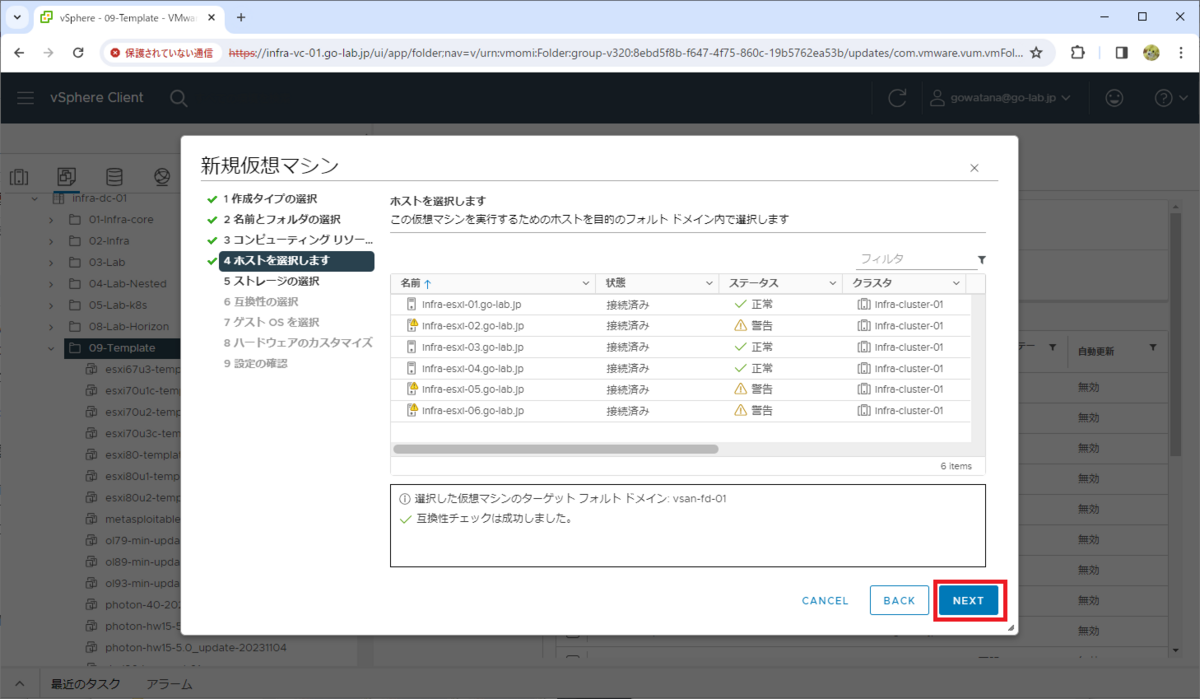Click the BACK button
The height and width of the screenshot is (699, 1200).
click(899, 601)
